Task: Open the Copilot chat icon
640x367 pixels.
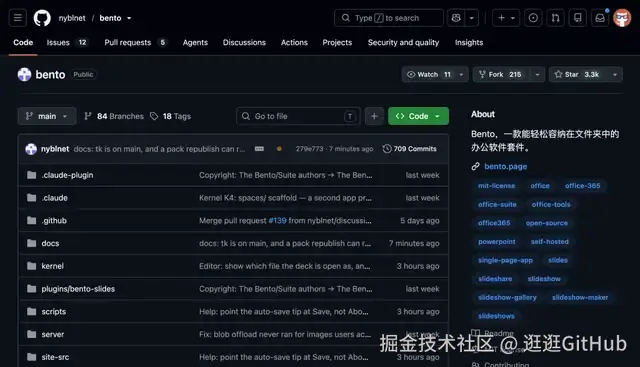Action: click(456, 18)
